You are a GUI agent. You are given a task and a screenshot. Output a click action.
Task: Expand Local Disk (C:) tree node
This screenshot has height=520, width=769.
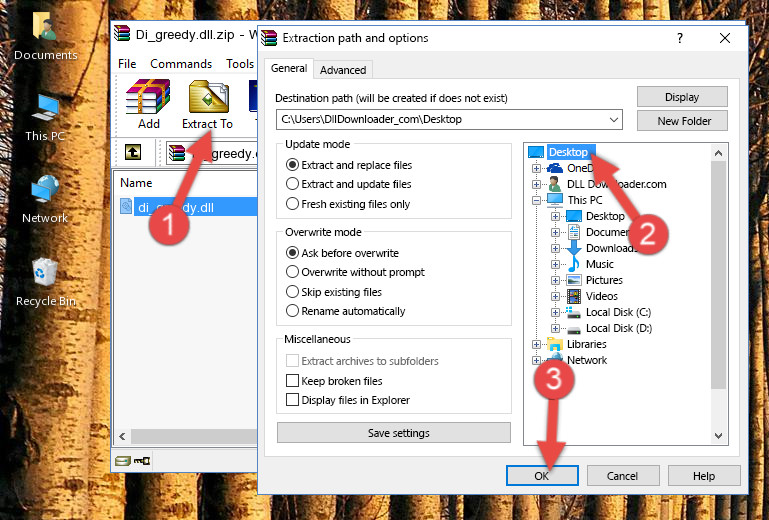point(555,312)
